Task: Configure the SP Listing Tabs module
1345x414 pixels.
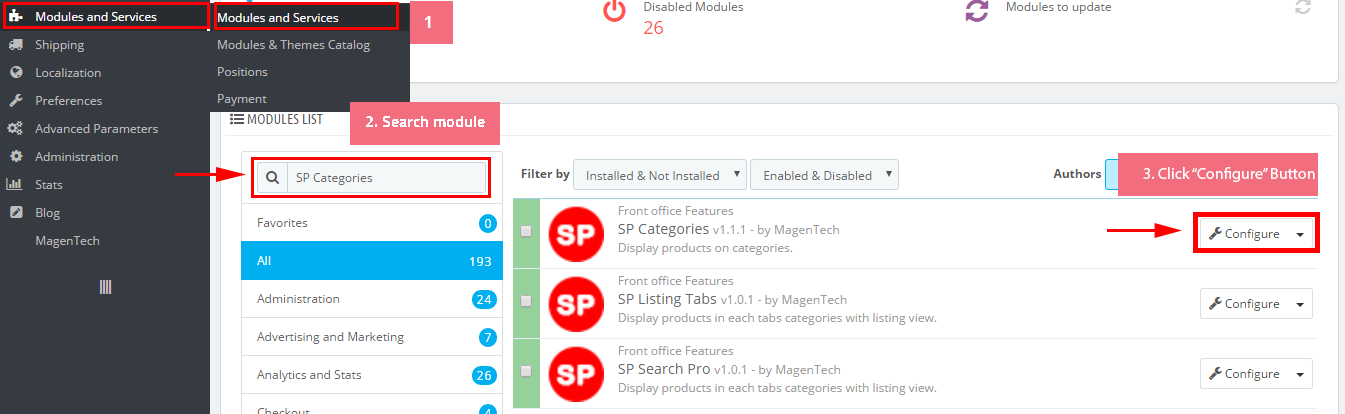Action: pos(1244,304)
